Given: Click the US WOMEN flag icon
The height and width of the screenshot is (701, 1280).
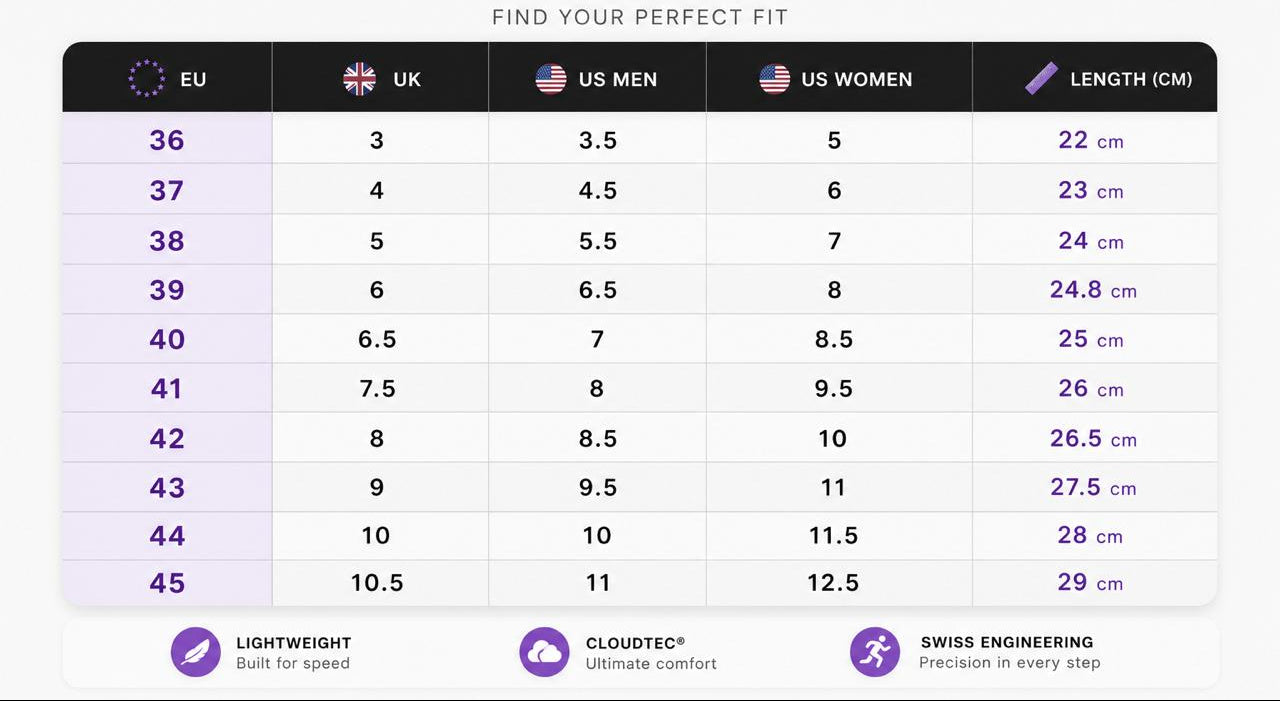Looking at the screenshot, I should pos(774,78).
